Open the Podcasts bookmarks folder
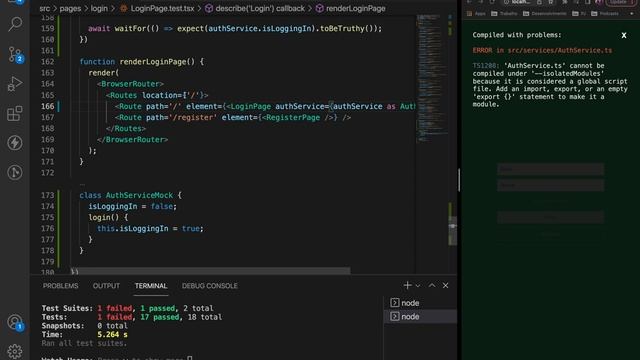 [605, 13]
